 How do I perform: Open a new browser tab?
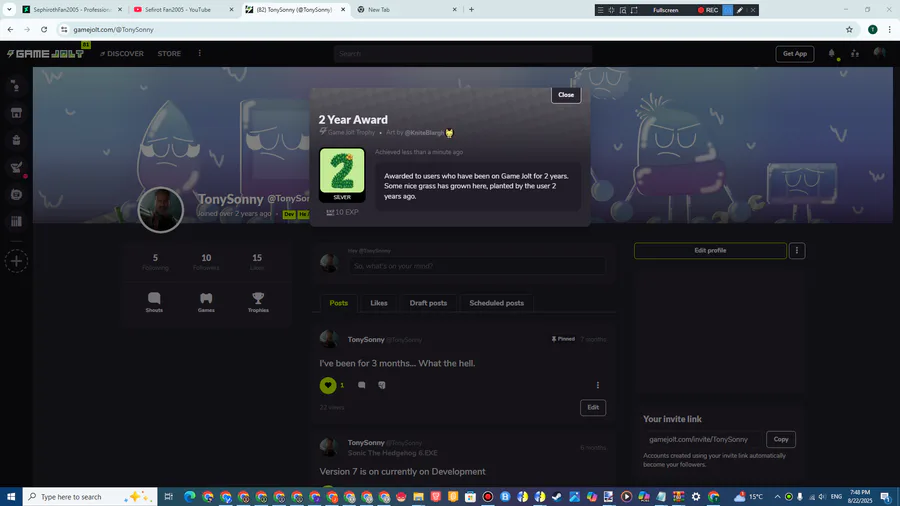pos(471,10)
